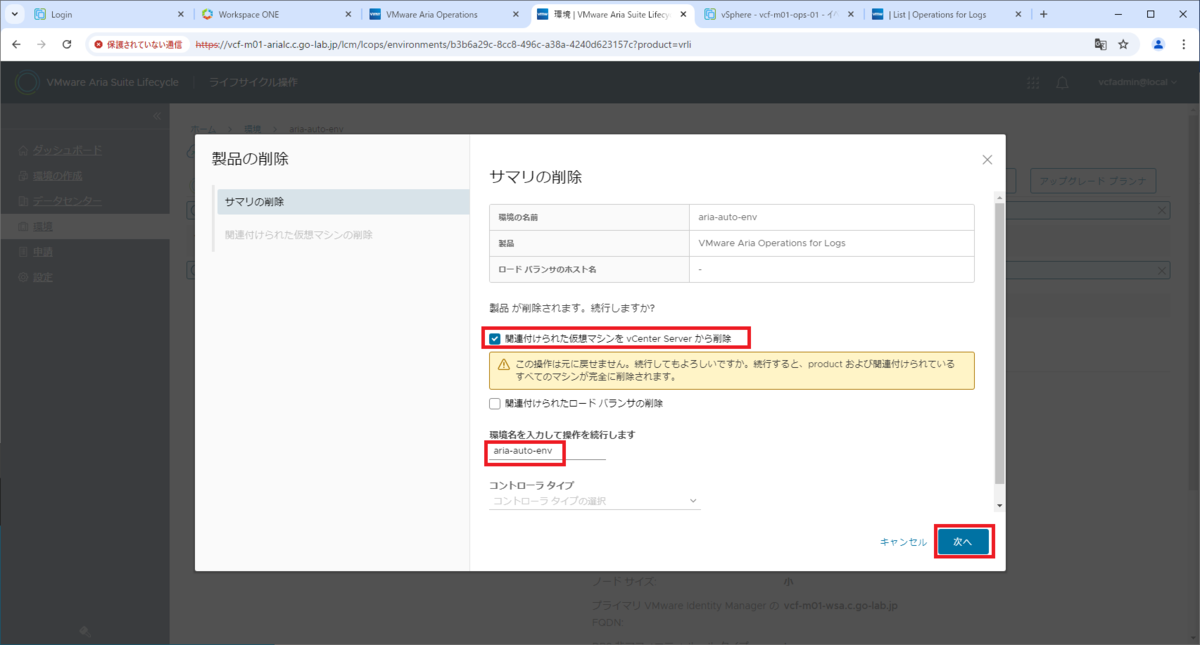Bookmark this page with star icon
This screenshot has width=1200, height=645.
pyautogui.click(x=1123, y=44)
